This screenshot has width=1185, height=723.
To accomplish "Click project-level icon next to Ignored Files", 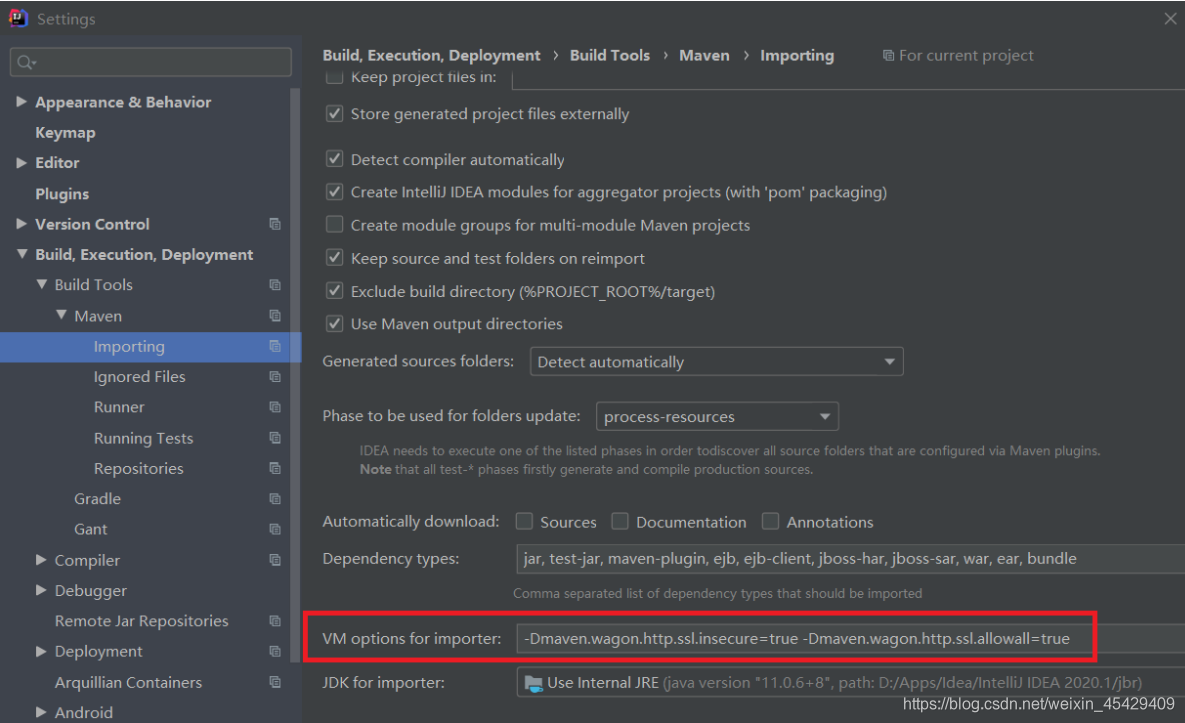I will (x=275, y=376).
